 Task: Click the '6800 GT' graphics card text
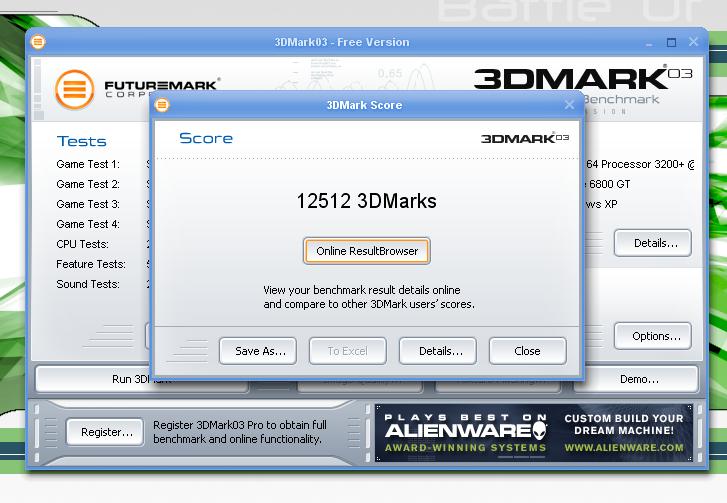610,184
